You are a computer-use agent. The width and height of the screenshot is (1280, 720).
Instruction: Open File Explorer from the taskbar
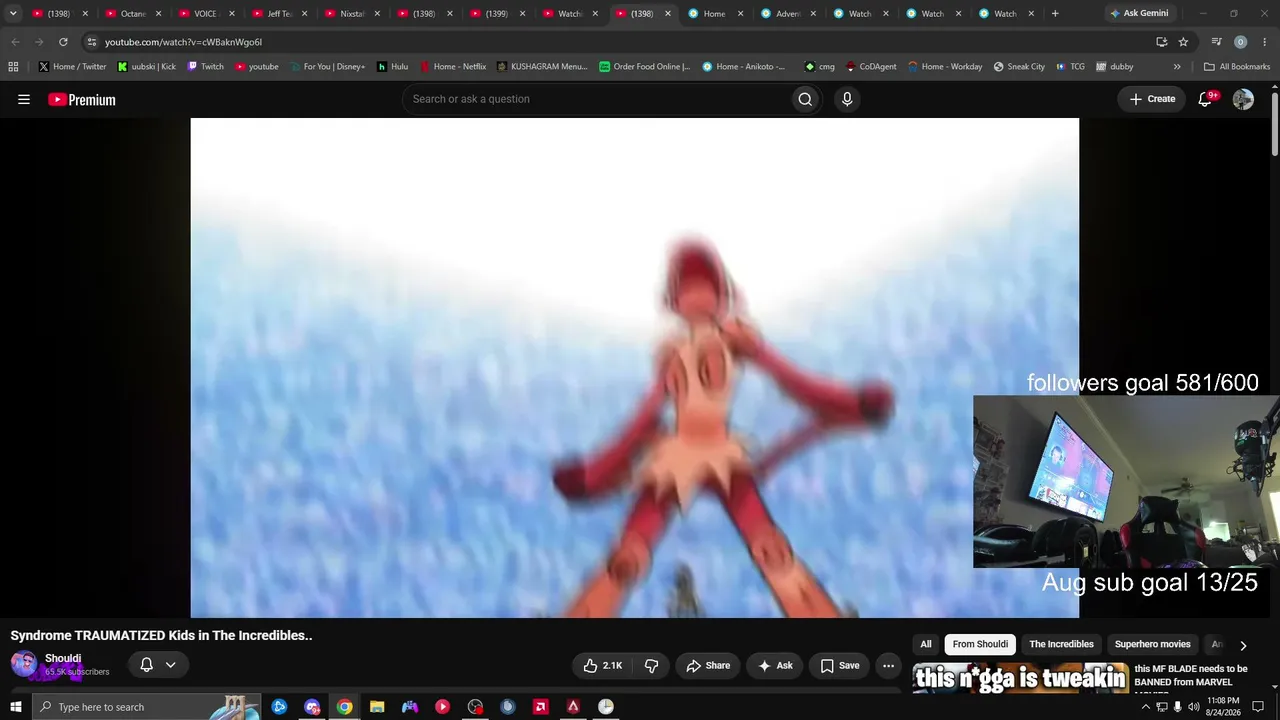pos(377,707)
